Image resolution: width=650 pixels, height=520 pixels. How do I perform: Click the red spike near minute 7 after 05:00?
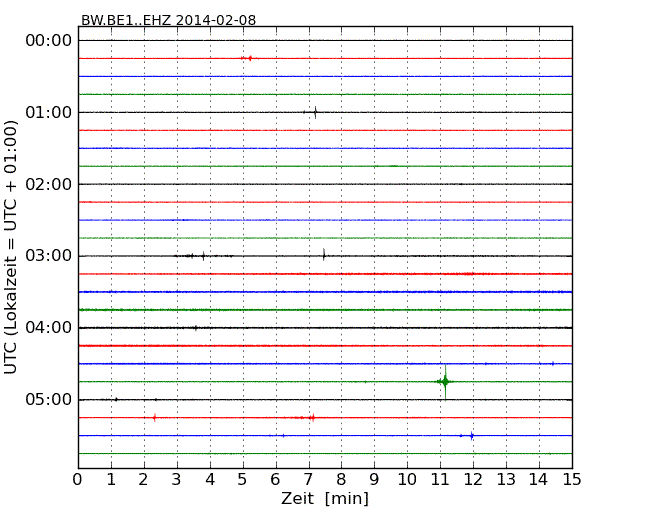tap(312, 418)
